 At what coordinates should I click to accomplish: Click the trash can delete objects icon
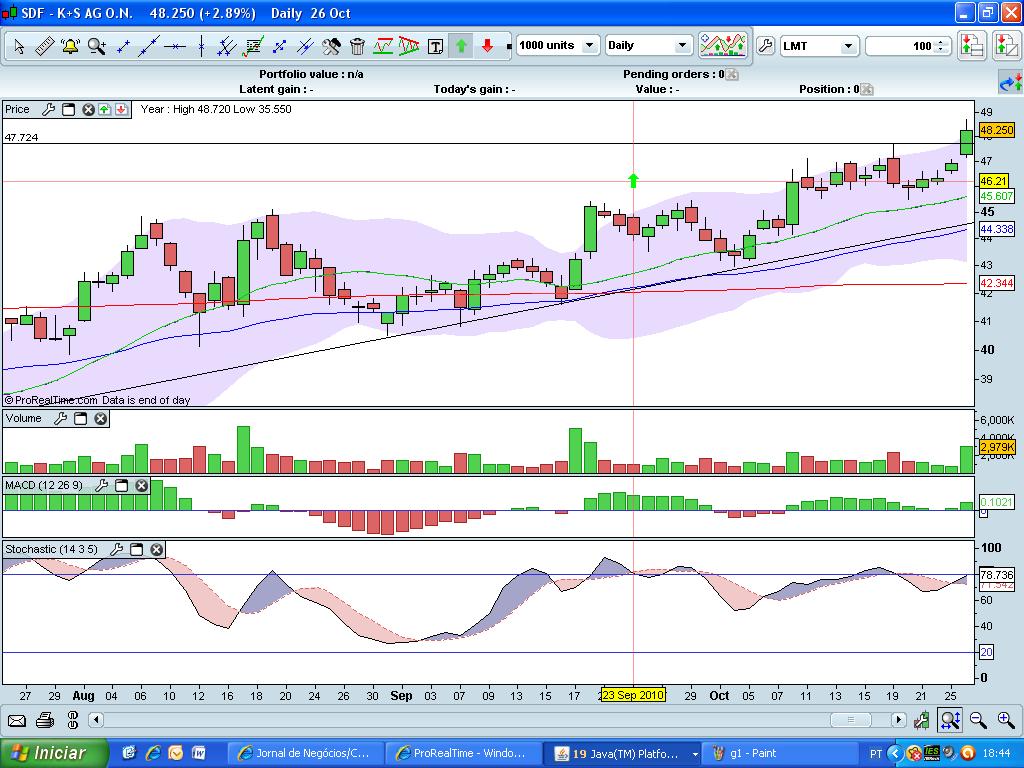[x=357, y=46]
